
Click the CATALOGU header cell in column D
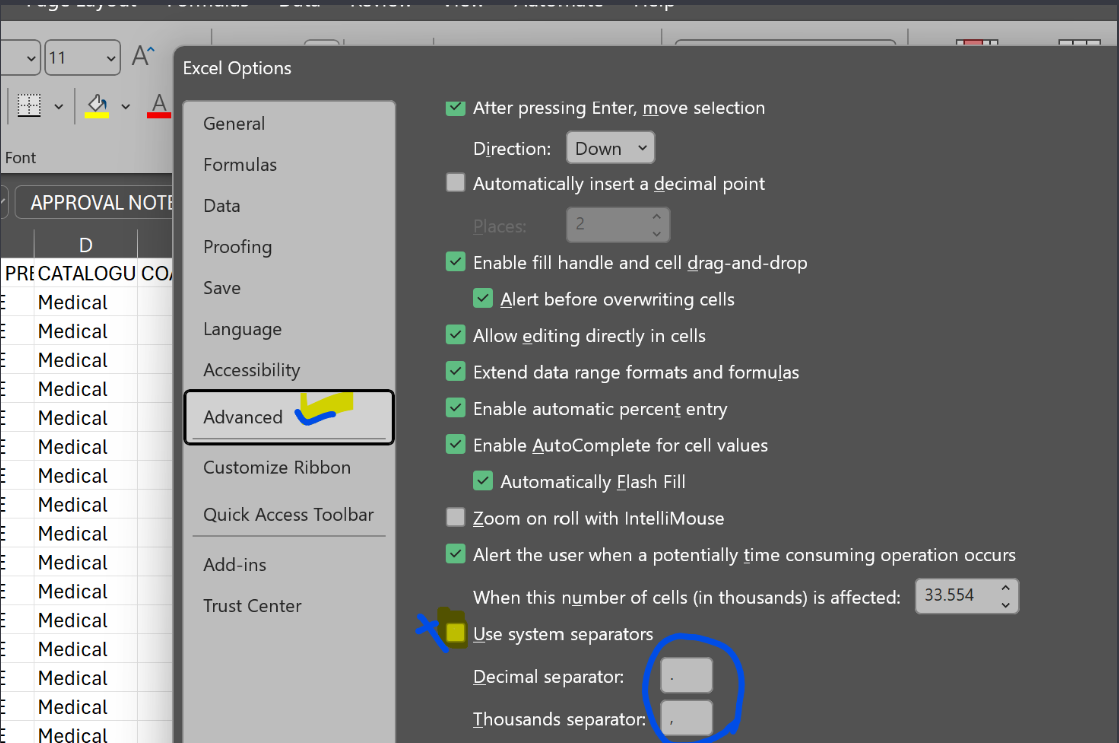coord(86,273)
